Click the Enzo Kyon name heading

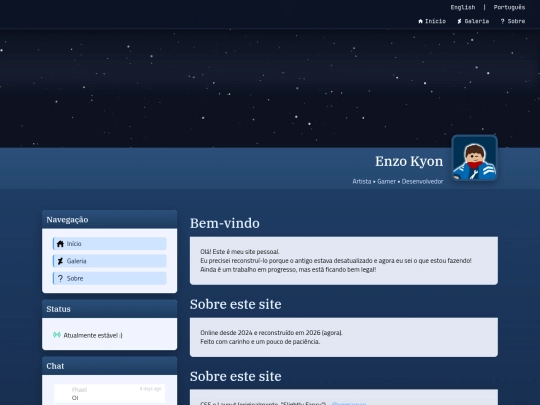tap(409, 161)
